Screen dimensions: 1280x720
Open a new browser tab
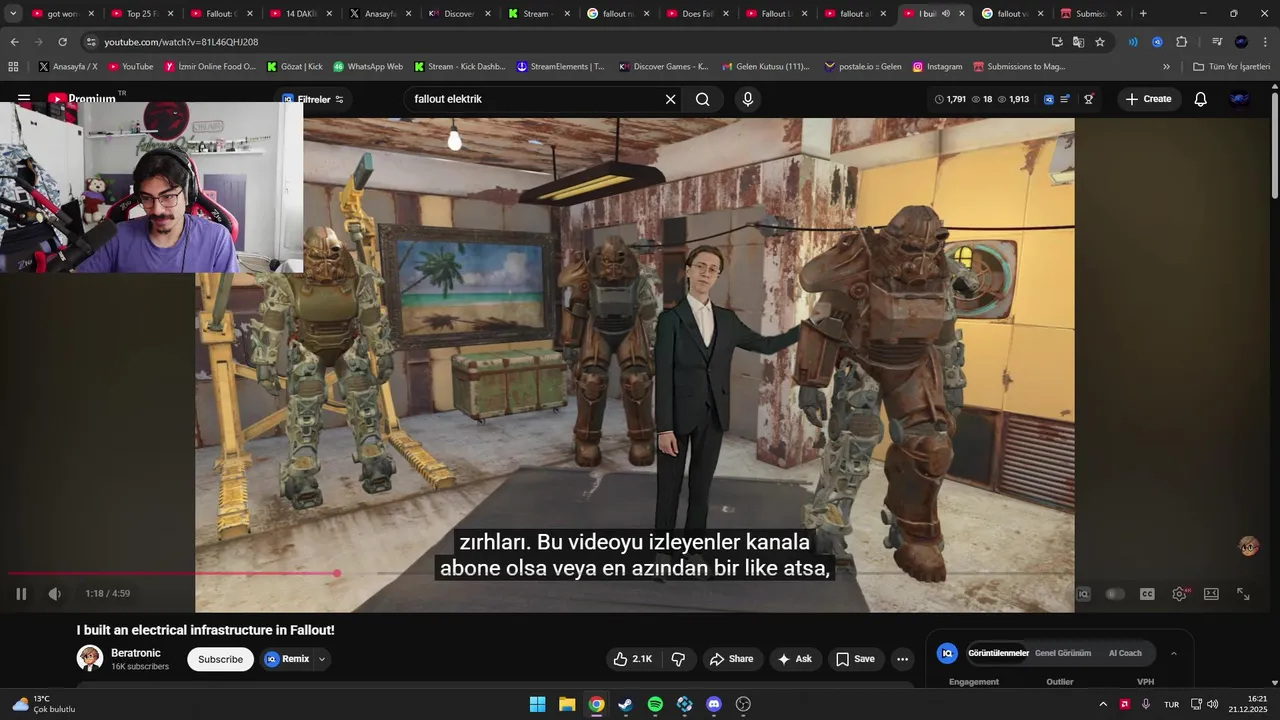pyautogui.click(x=1143, y=14)
